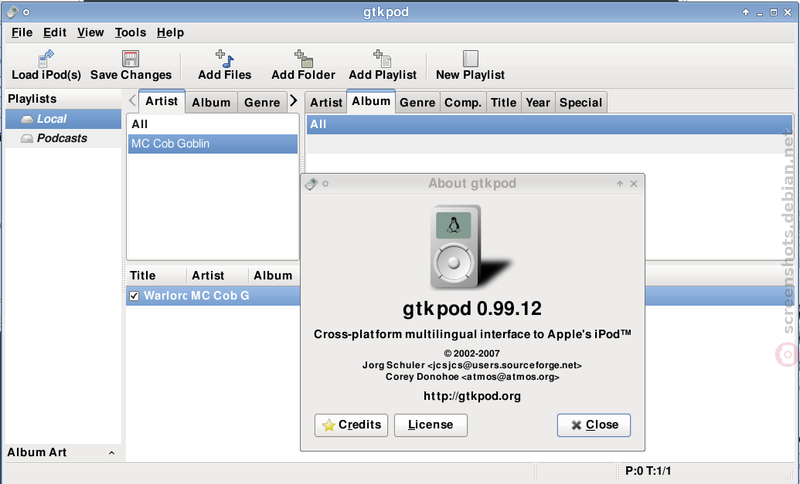Switch to Artist tab in second sort pane
Viewport: 800px width, 484px height.
[x=326, y=103]
